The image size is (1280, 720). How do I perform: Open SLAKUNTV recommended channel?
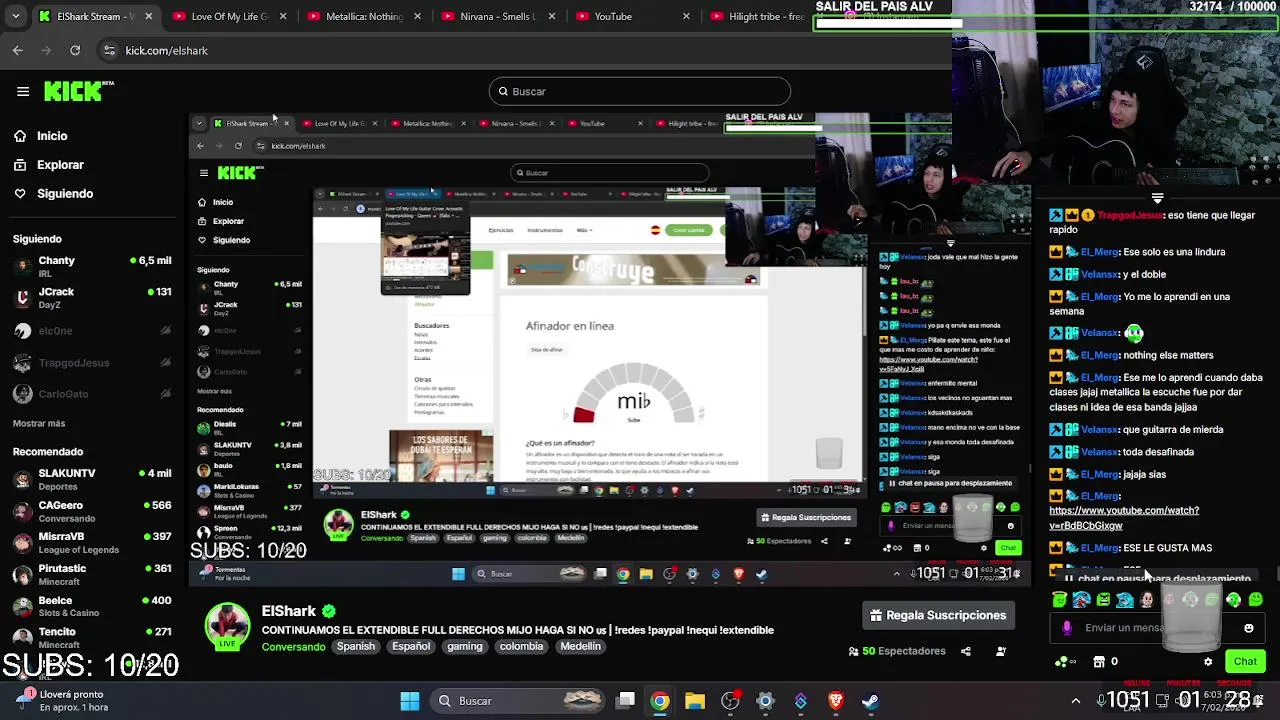92,479
